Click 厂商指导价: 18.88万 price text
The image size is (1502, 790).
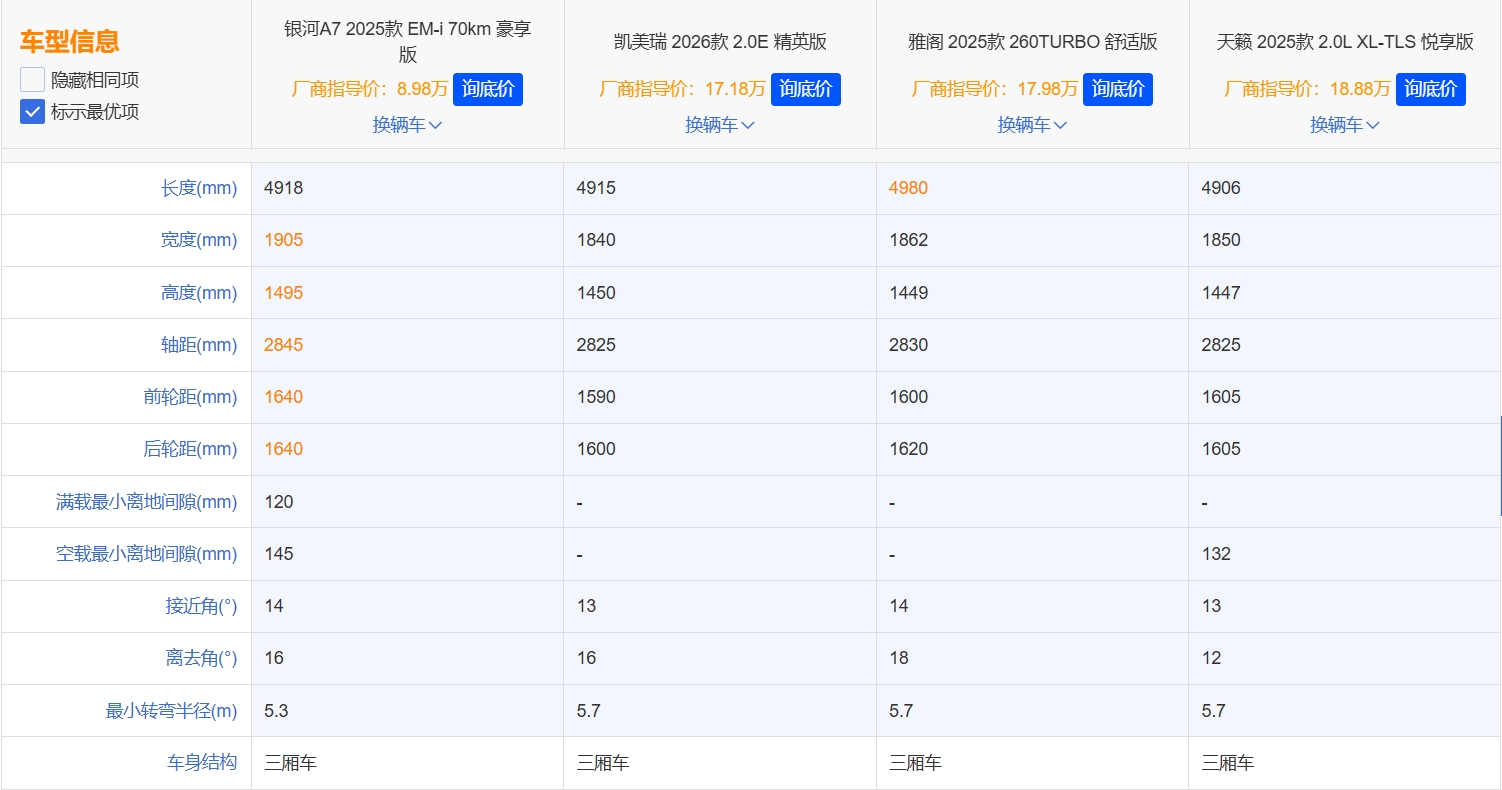pyautogui.click(x=1308, y=89)
